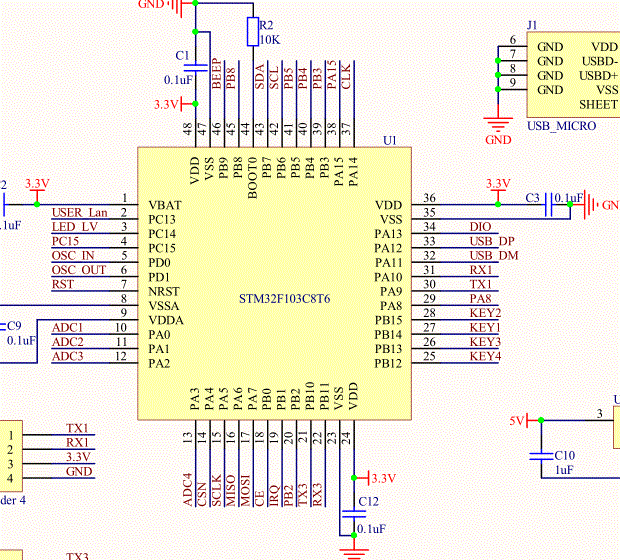This screenshot has width=620, height=560.
Task: Click the J1 designator text
Action: pos(532,25)
